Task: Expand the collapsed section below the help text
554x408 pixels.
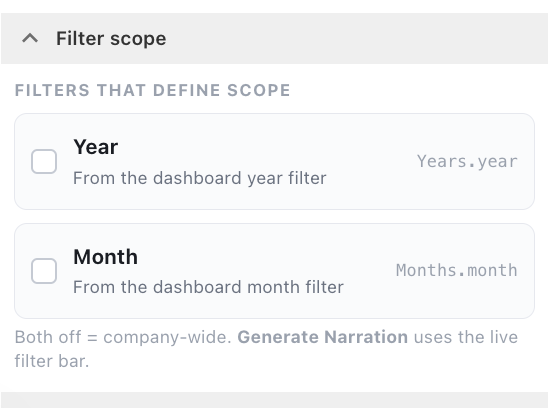Action: pyautogui.click(x=275, y=400)
